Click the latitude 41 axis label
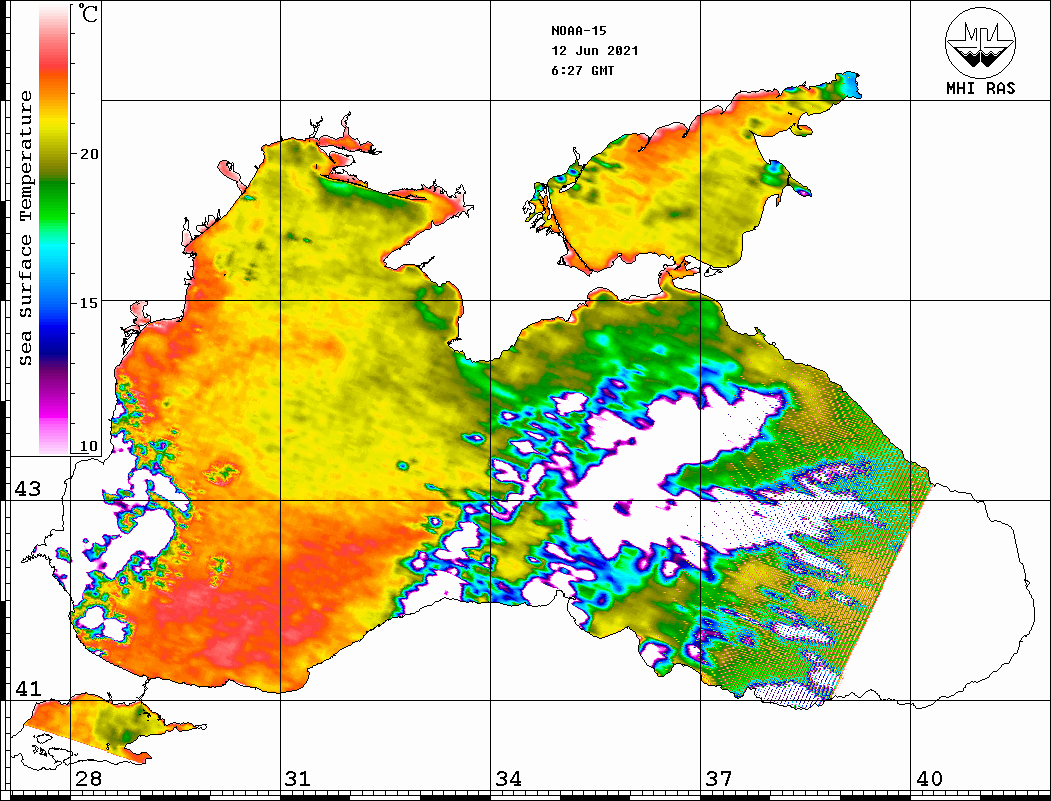Viewport: 1051px width, 801px height. [27, 689]
